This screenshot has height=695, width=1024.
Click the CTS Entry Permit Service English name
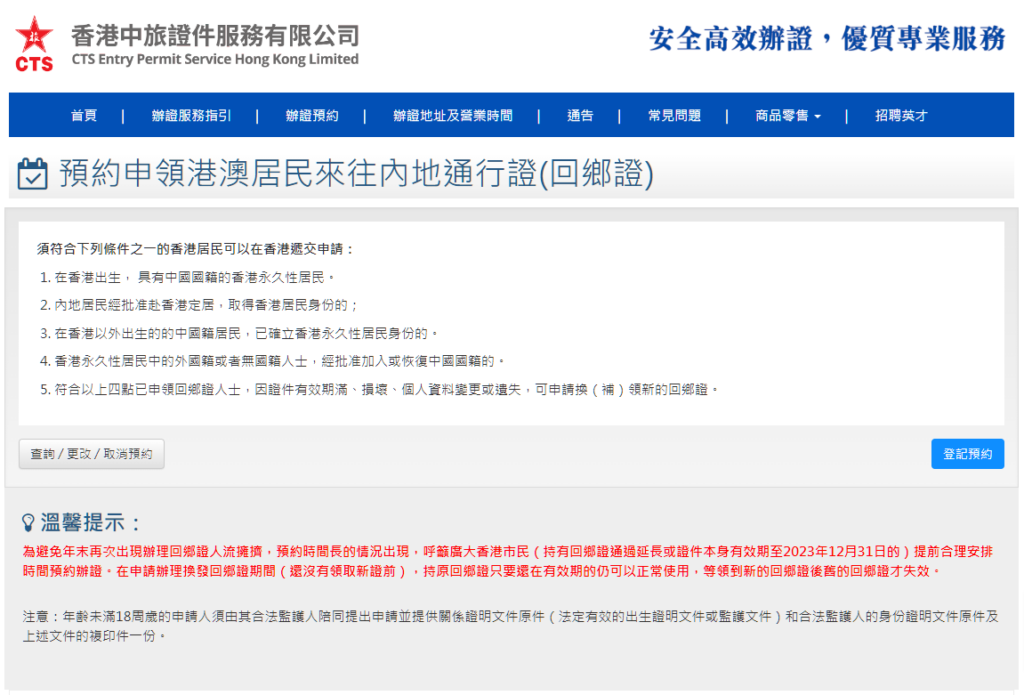[x=215, y=60]
